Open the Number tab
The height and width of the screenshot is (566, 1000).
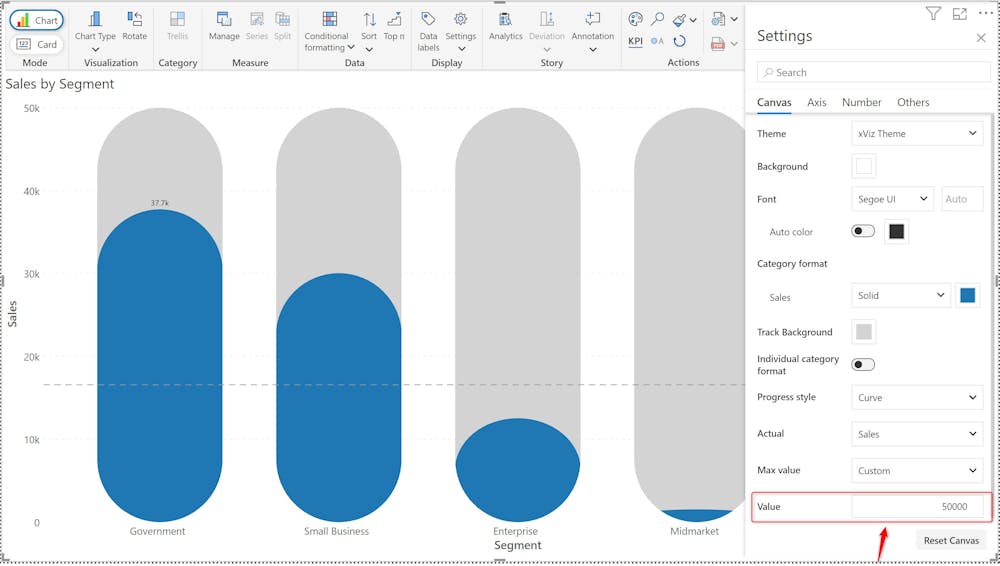point(861,102)
